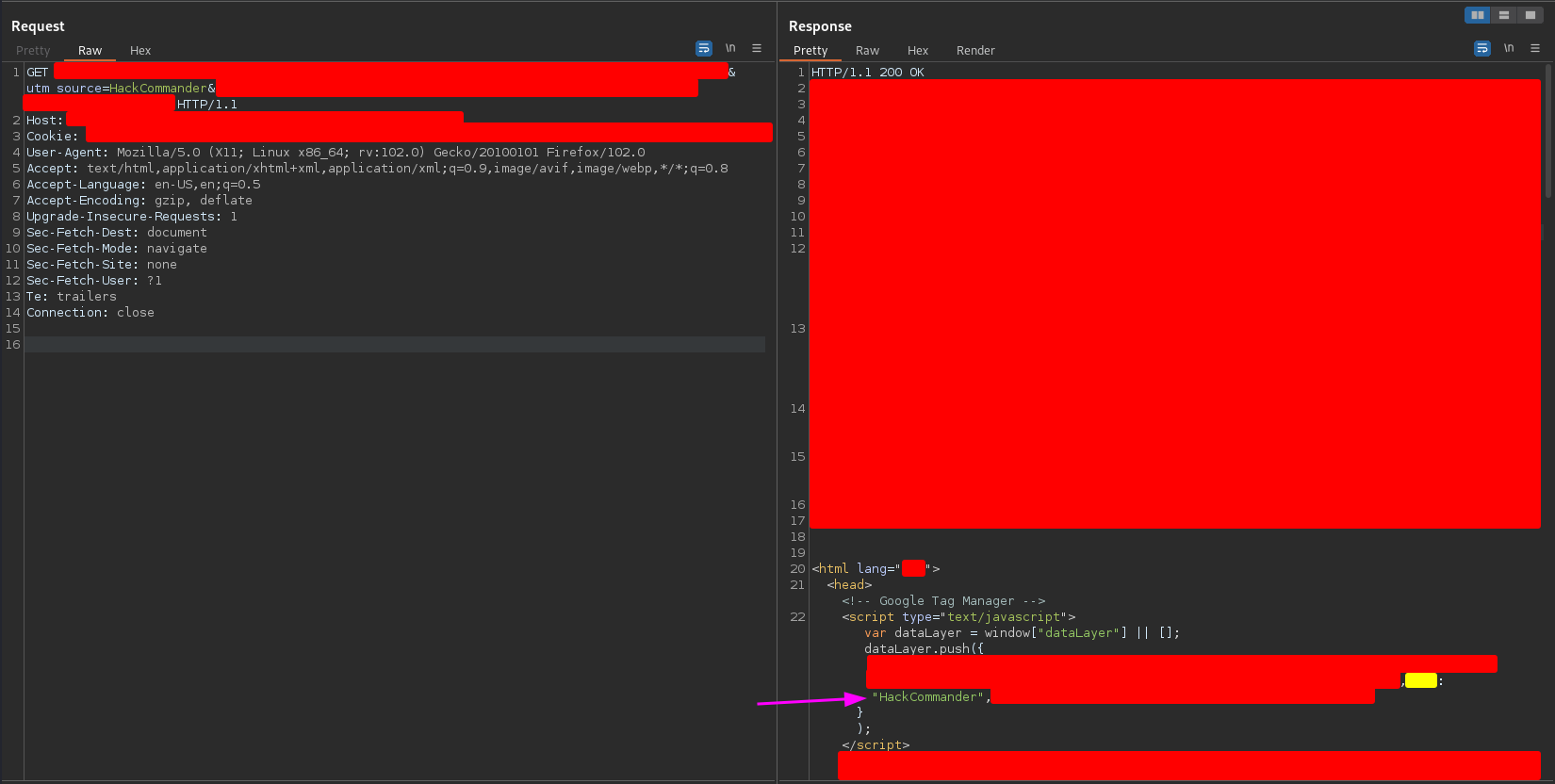This screenshot has height=784, width=1555.
Task: Click the Host header label
Action: [x=44, y=121]
